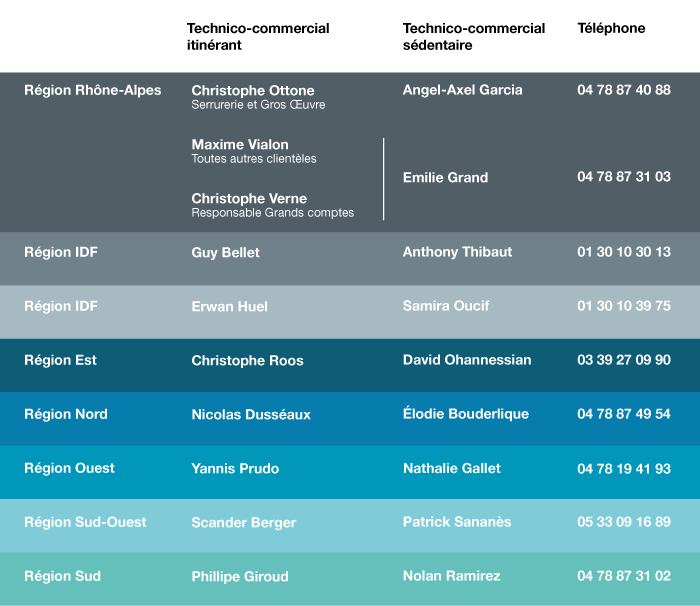
Task: Click Nolan Ramirez's phone number 04 78 87 31 02
Action: pyautogui.click(x=623, y=576)
